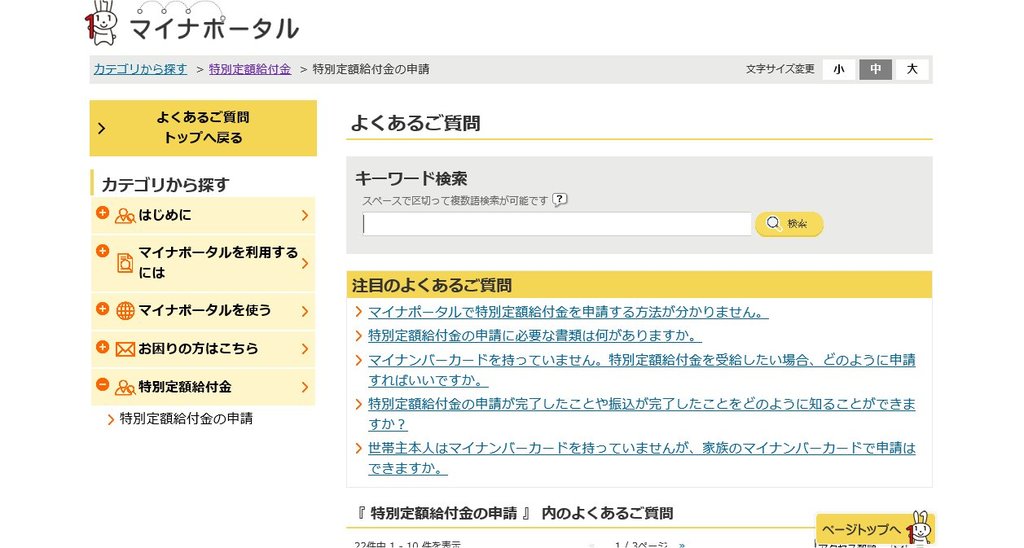Select the 特別定額給付金の申請 sub-item
1024x548 pixels.
tap(186, 419)
